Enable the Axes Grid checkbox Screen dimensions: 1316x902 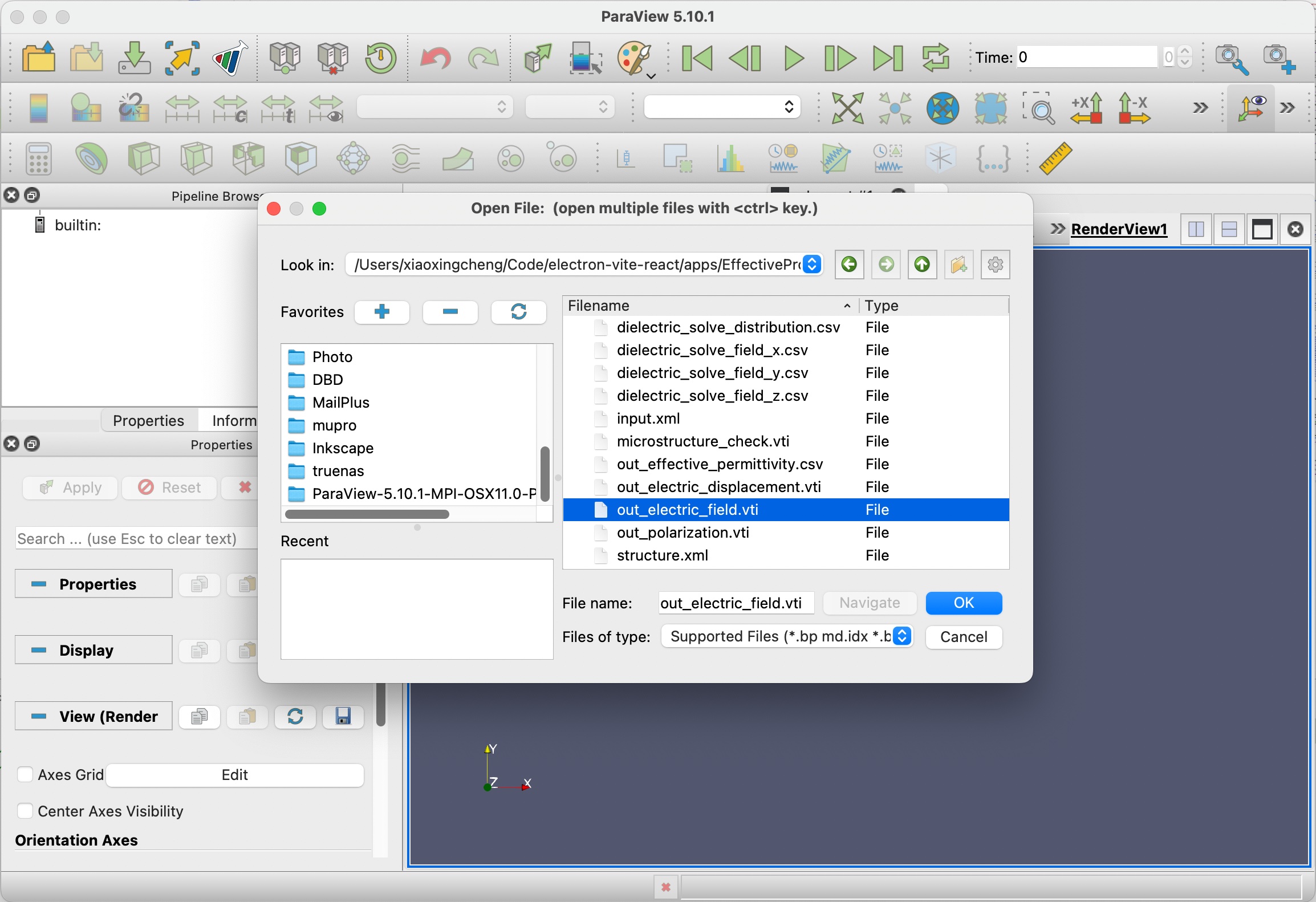click(25, 775)
